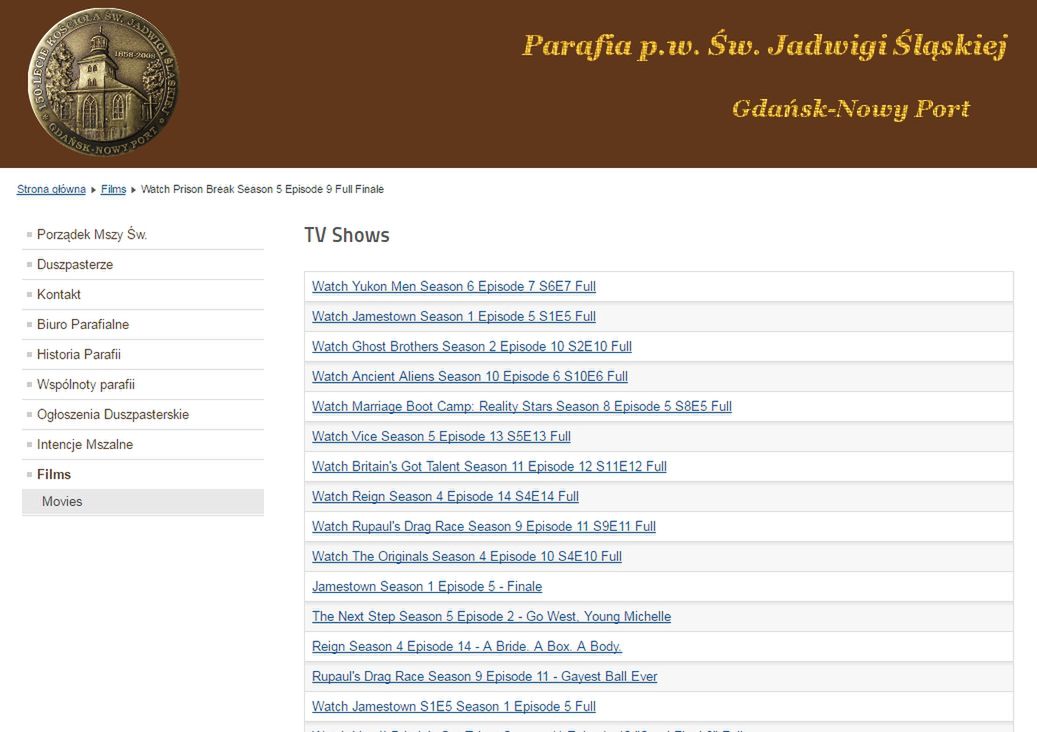Screen dimensions: 1037x732
Task: Open Jamestown Season 1 Episode 5 - Finale
Action: (x=427, y=587)
